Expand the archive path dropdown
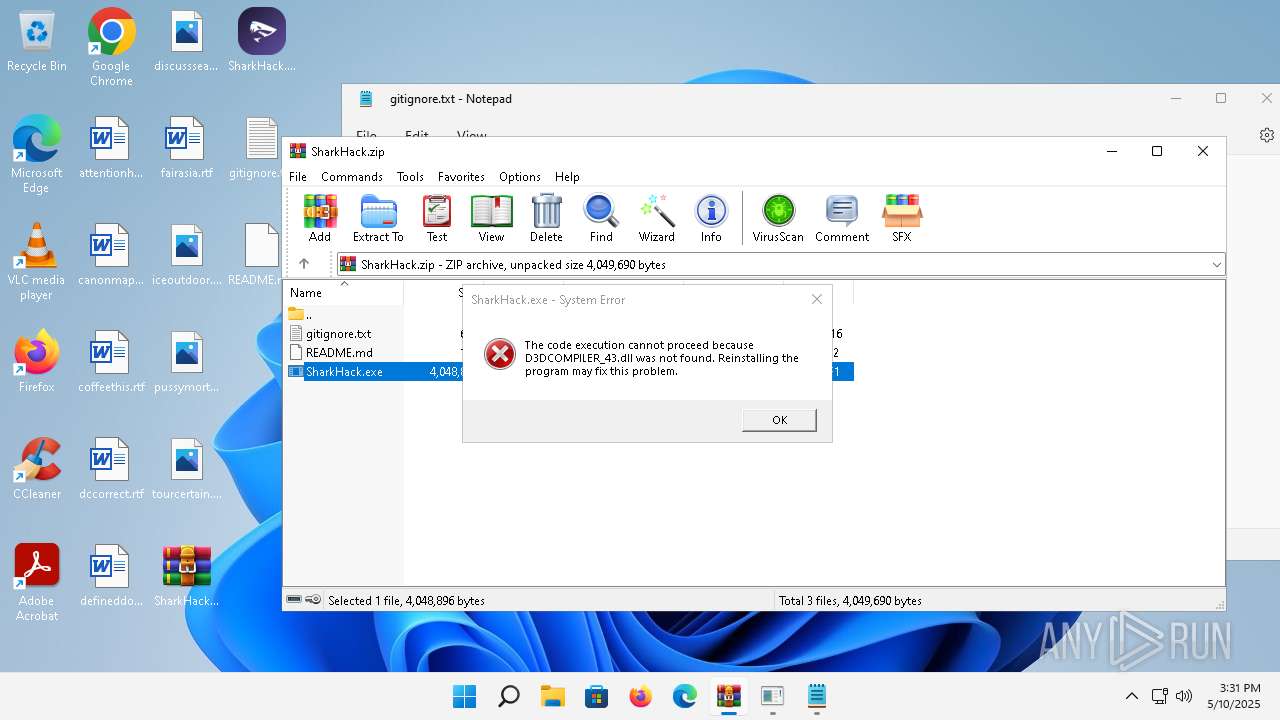The height and width of the screenshot is (720, 1280). click(x=1216, y=265)
